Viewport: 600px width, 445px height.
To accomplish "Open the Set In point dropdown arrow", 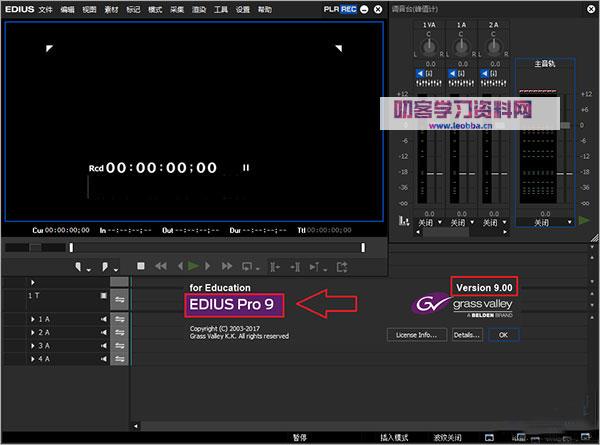I will click(89, 270).
